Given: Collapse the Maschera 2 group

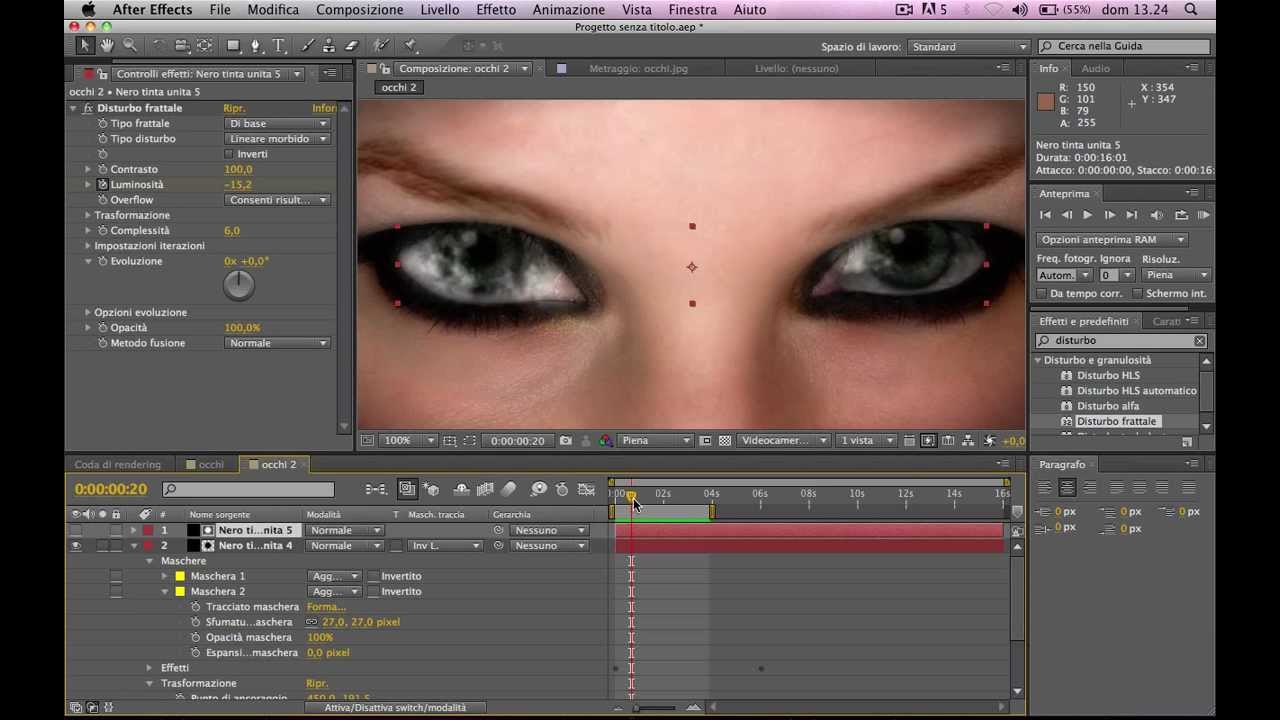Looking at the screenshot, I should [x=165, y=592].
